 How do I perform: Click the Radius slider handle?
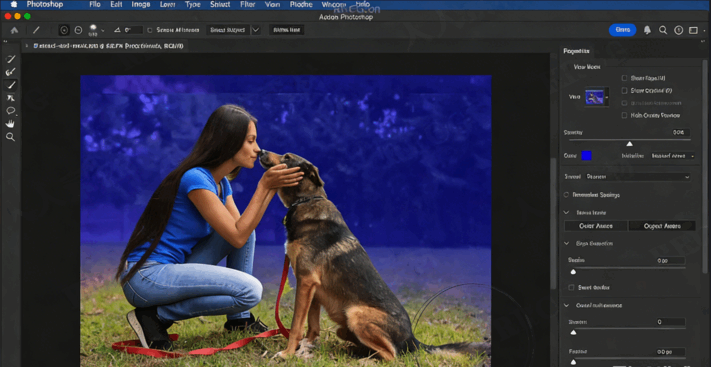tap(573, 272)
